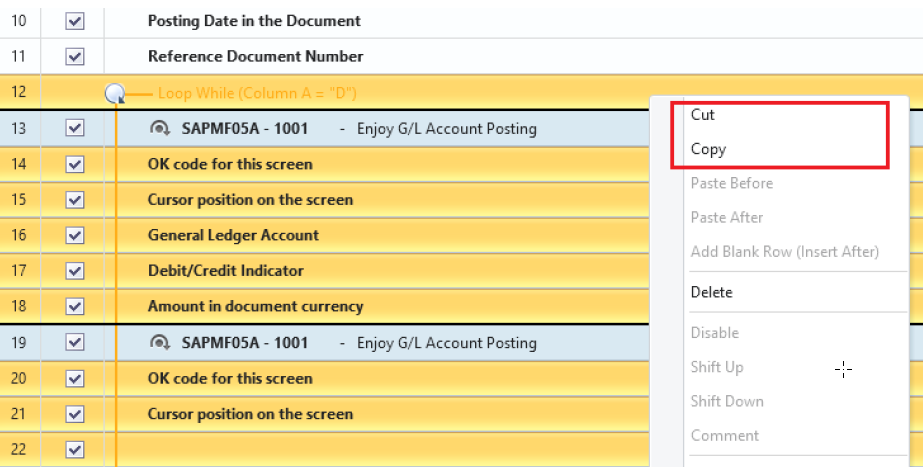Click the loop icon on row 12
Screen dimensions: 923x467
[116, 94]
